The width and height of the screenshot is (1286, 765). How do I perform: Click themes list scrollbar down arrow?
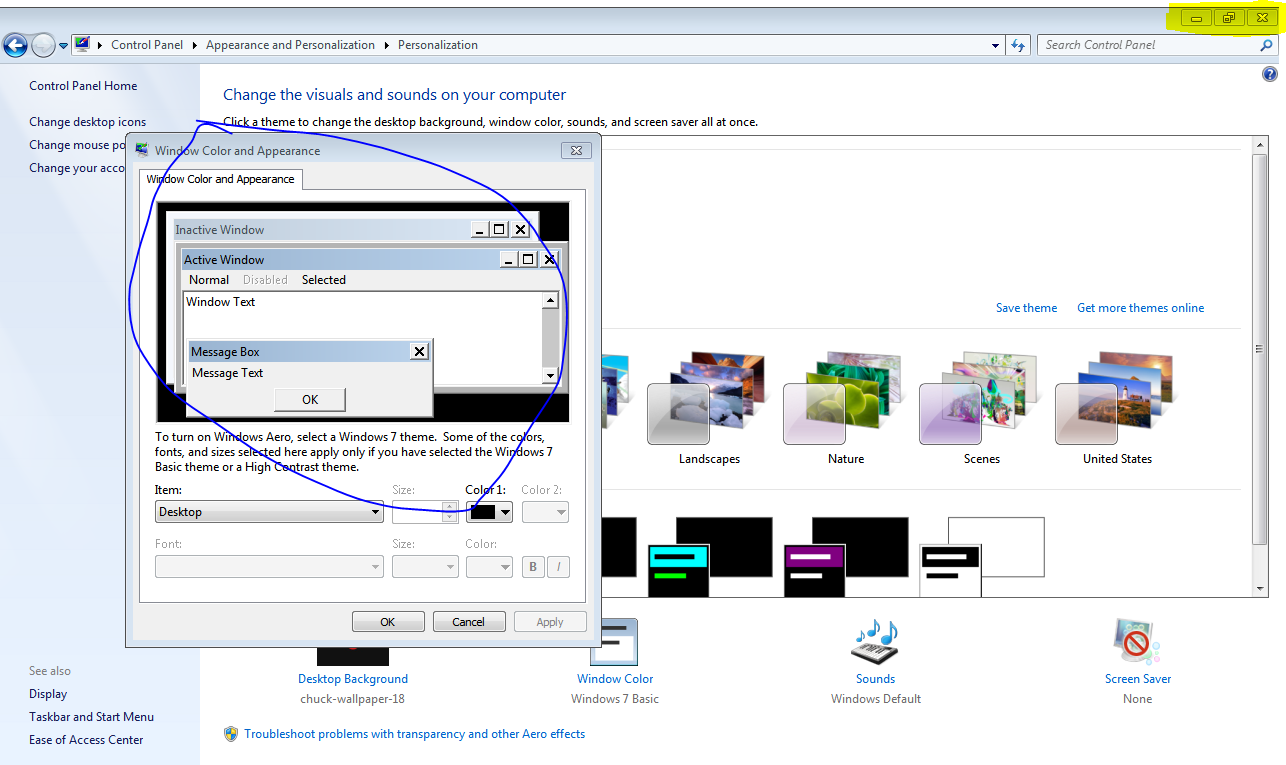1261,589
